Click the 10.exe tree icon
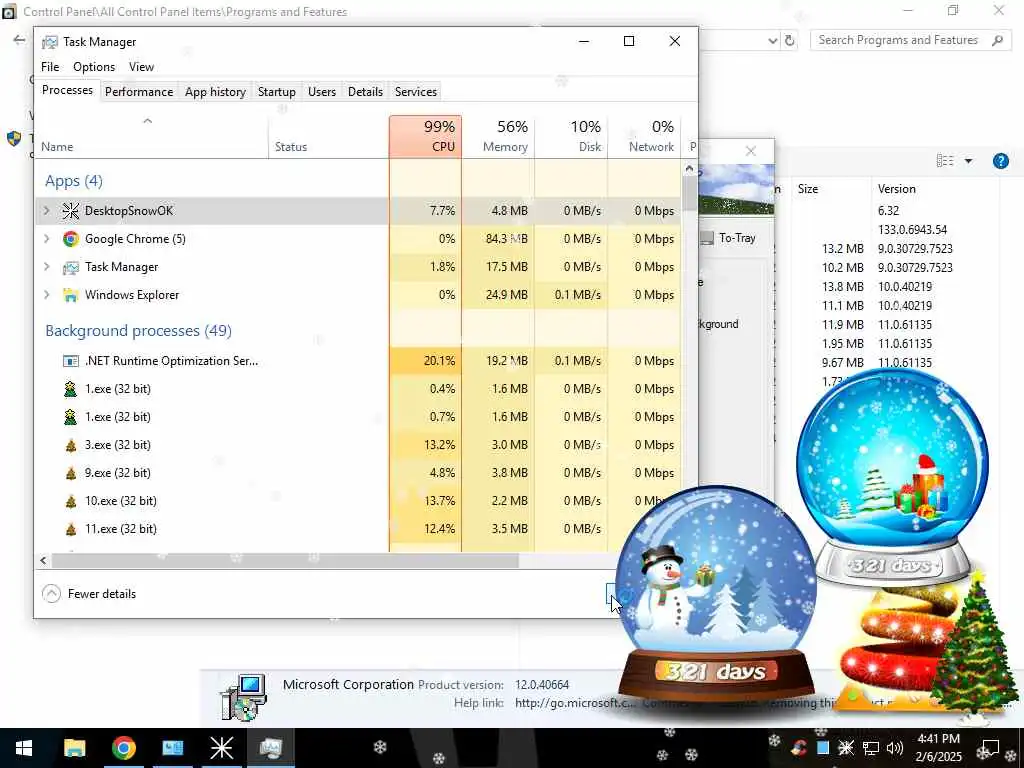Screen dimensions: 1024x768 point(71,501)
